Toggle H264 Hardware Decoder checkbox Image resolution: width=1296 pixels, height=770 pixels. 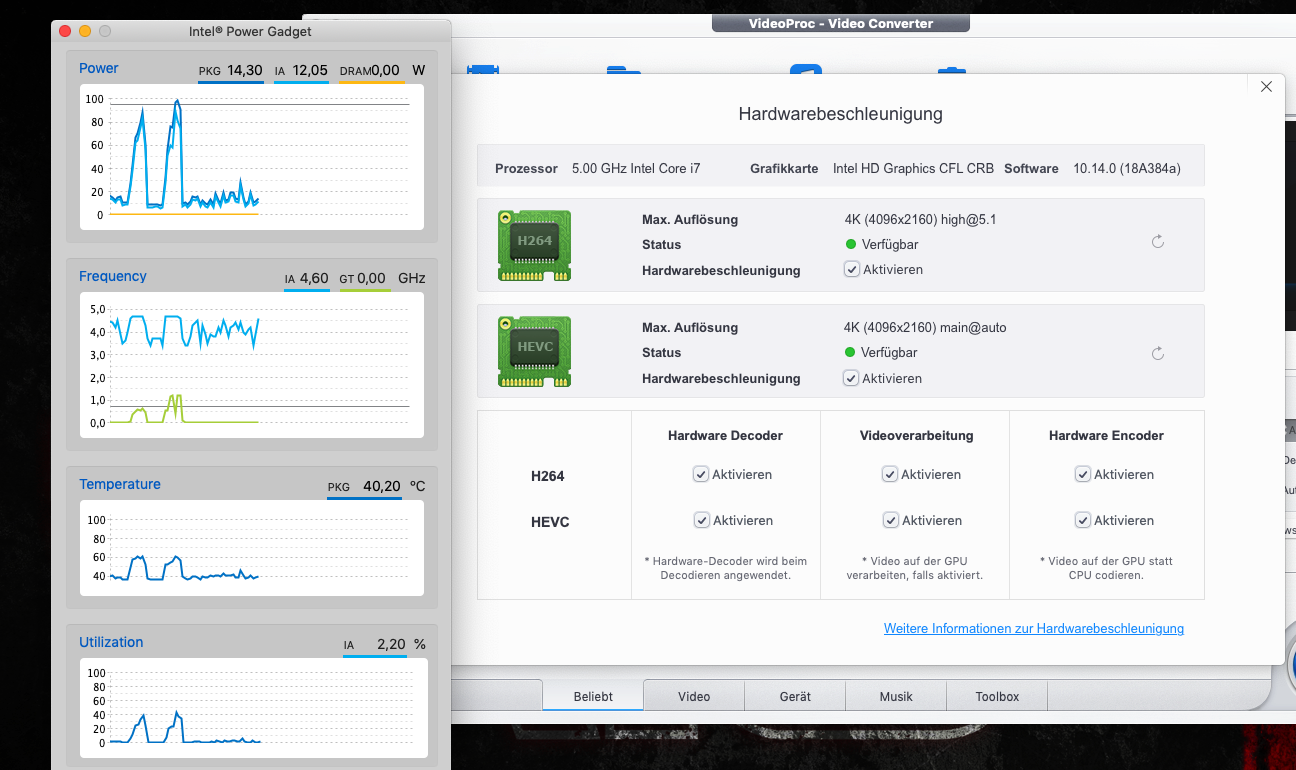point(701,474)
